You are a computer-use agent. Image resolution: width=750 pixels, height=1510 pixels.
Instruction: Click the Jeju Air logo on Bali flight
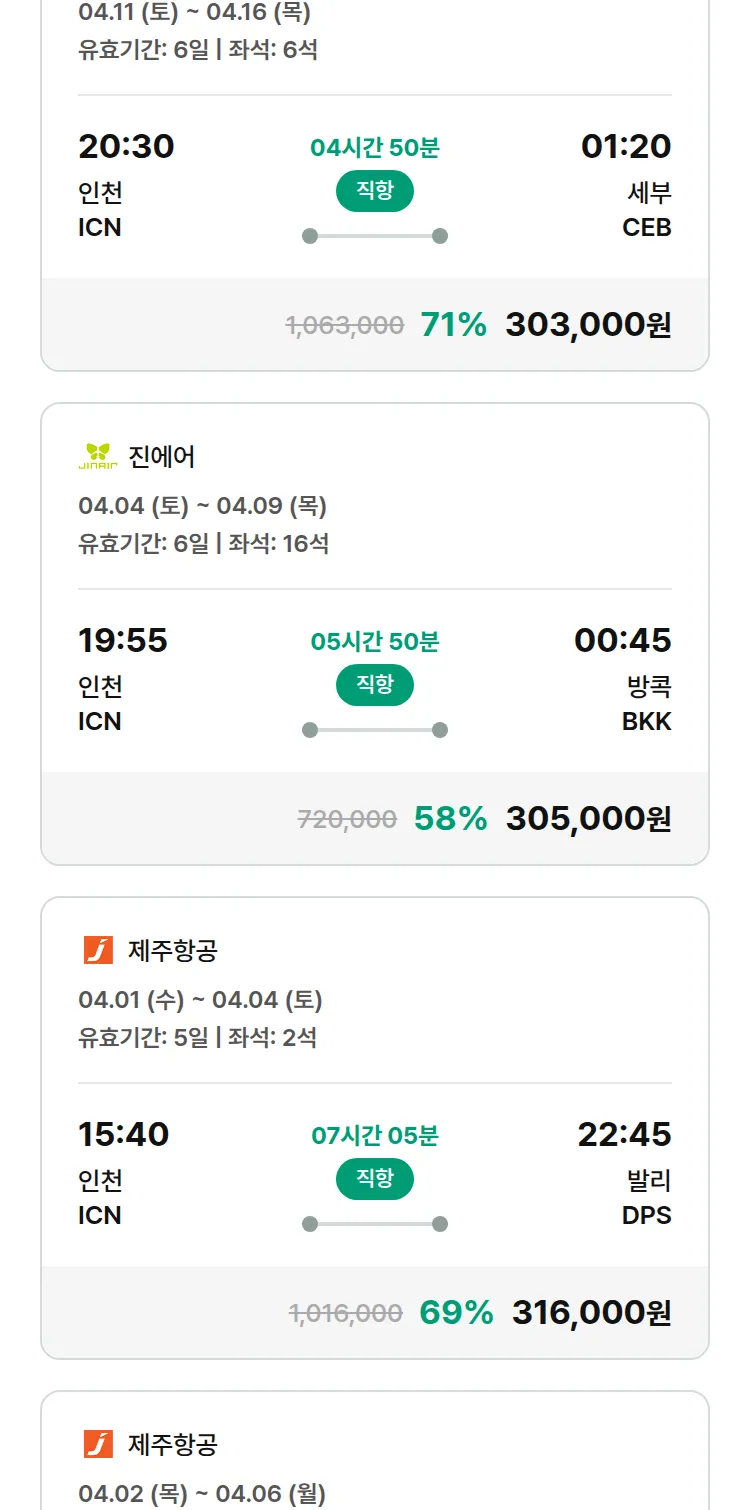98,950
